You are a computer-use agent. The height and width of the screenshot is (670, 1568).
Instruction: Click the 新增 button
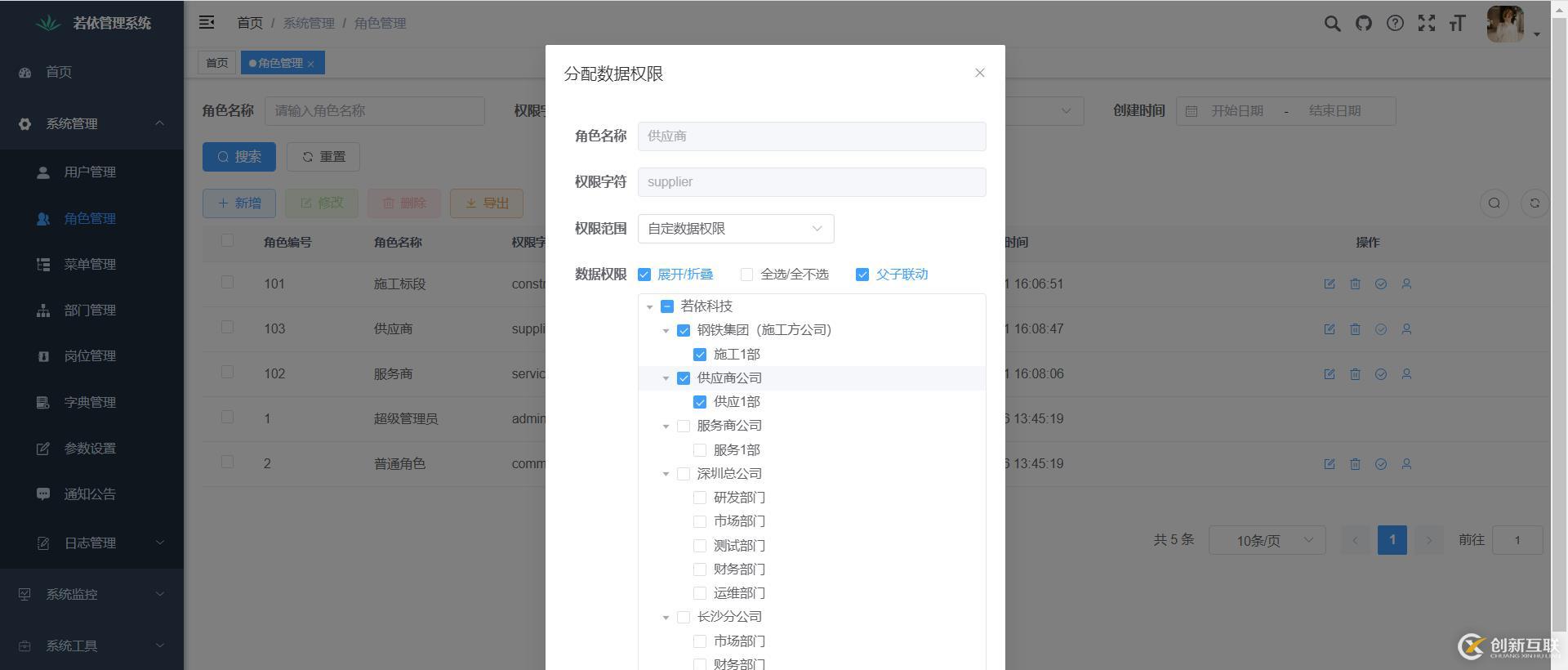click(239, 203)
